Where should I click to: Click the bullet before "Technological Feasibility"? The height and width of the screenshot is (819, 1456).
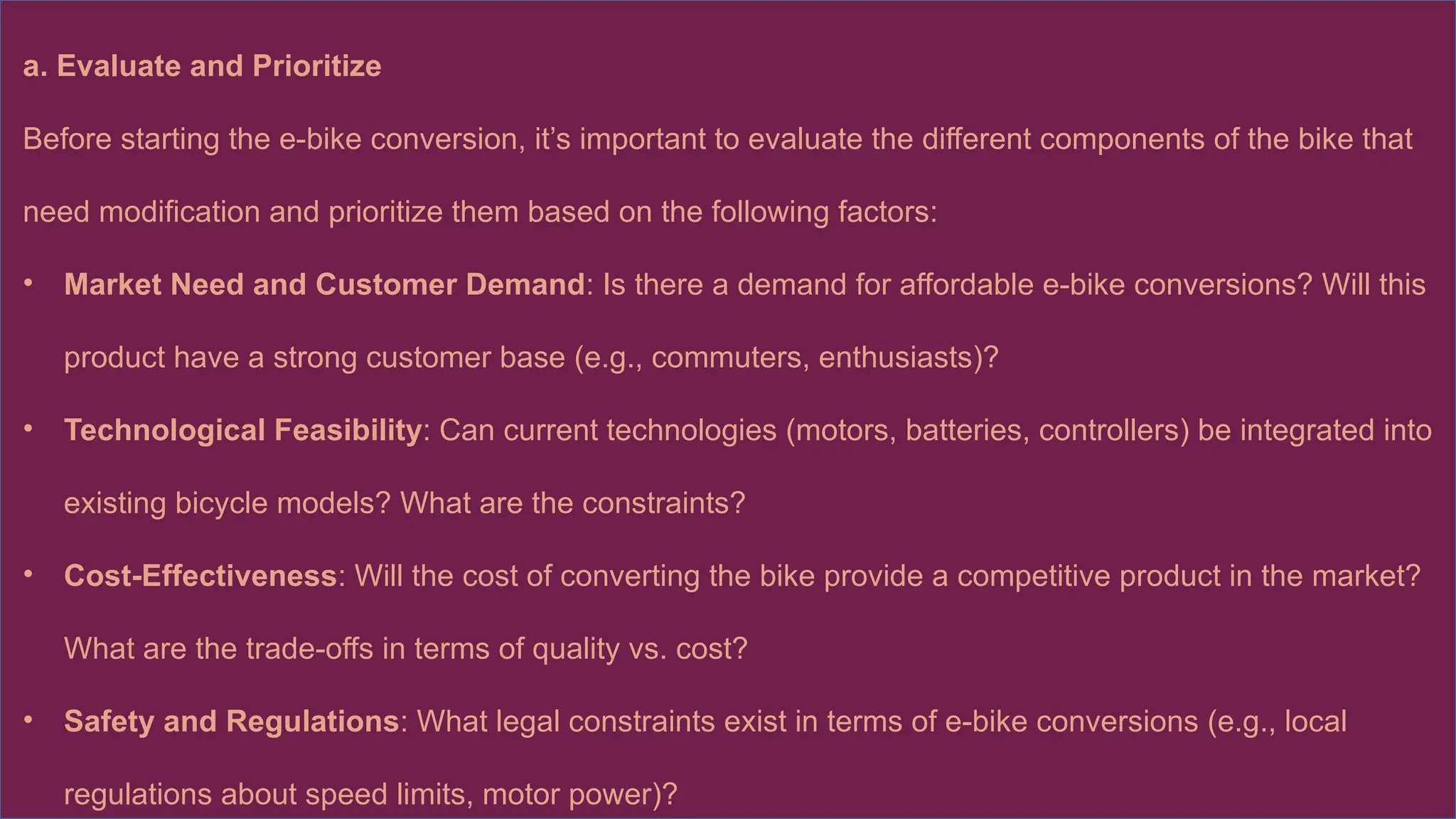pos(28,429)
